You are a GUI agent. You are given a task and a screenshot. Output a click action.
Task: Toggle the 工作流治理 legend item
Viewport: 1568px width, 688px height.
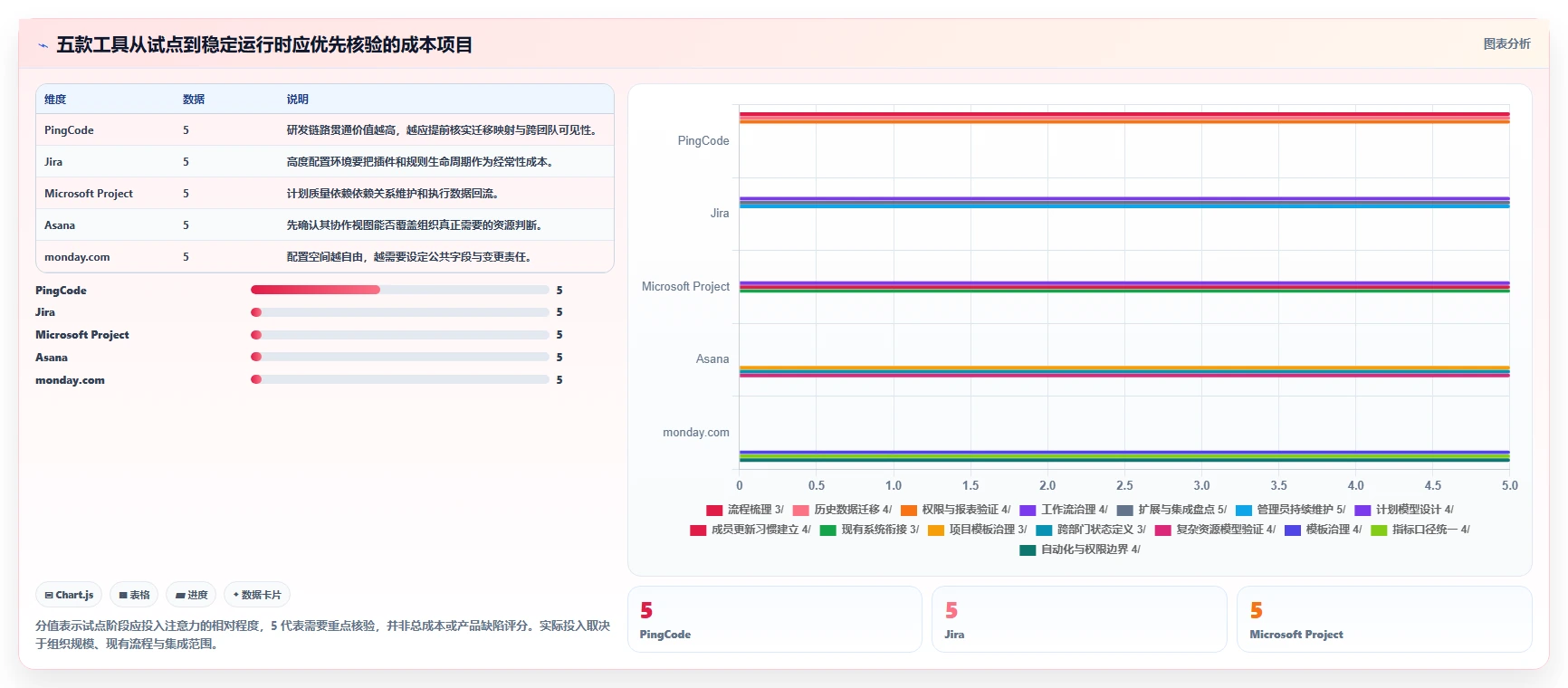[1063, 510]
